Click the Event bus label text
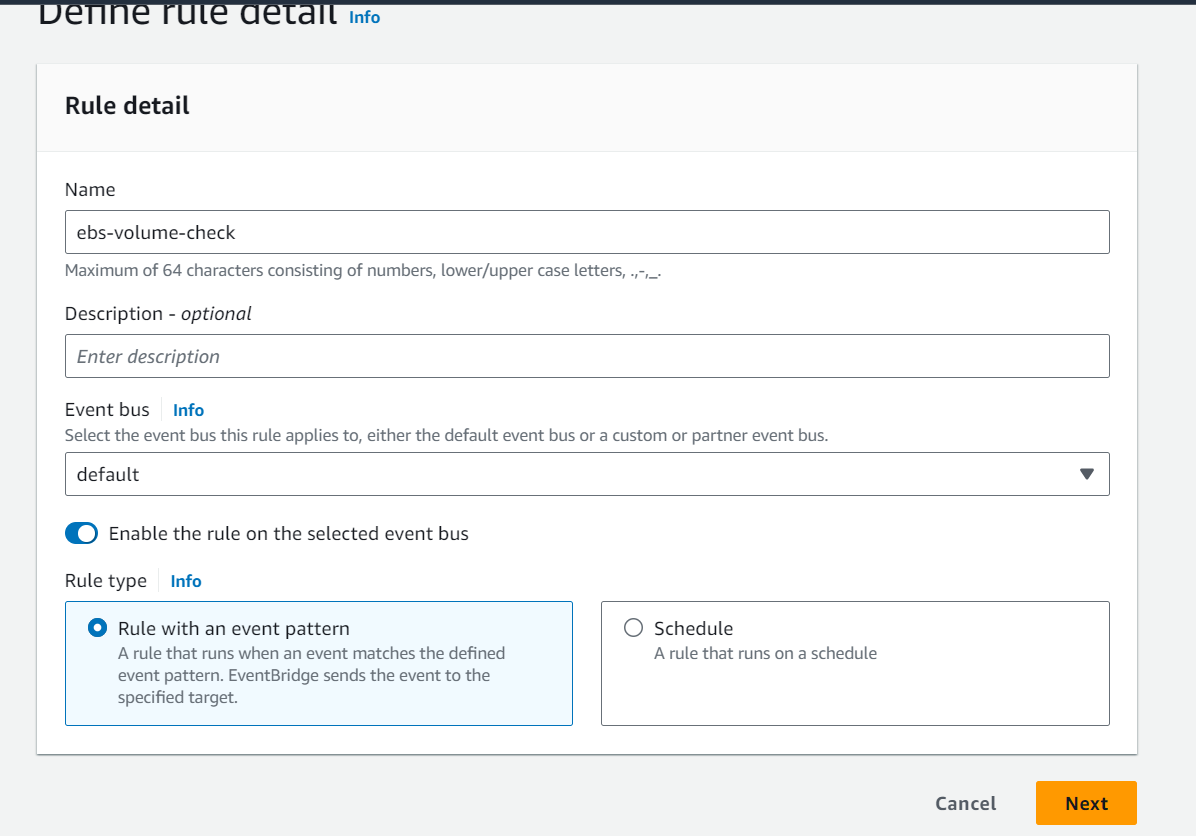The image size is (1196, 836). coord(108,410)
